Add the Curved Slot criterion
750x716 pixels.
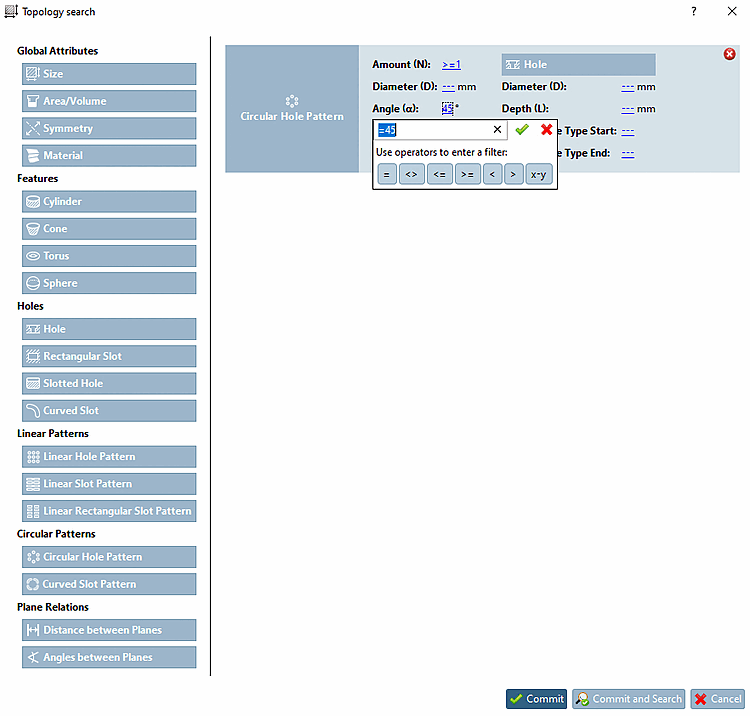click(109, 411)
